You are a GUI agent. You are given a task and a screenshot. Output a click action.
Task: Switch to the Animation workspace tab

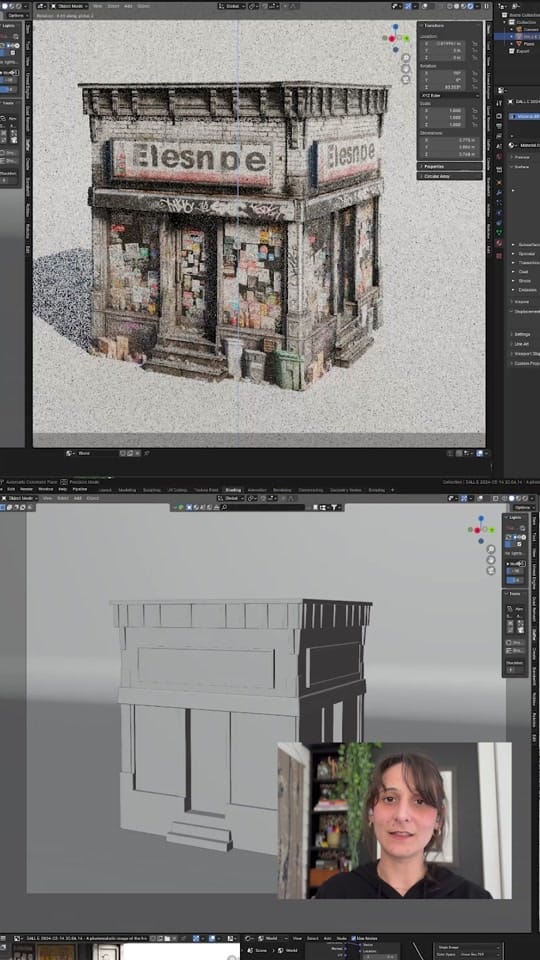[x=257, y=490]
